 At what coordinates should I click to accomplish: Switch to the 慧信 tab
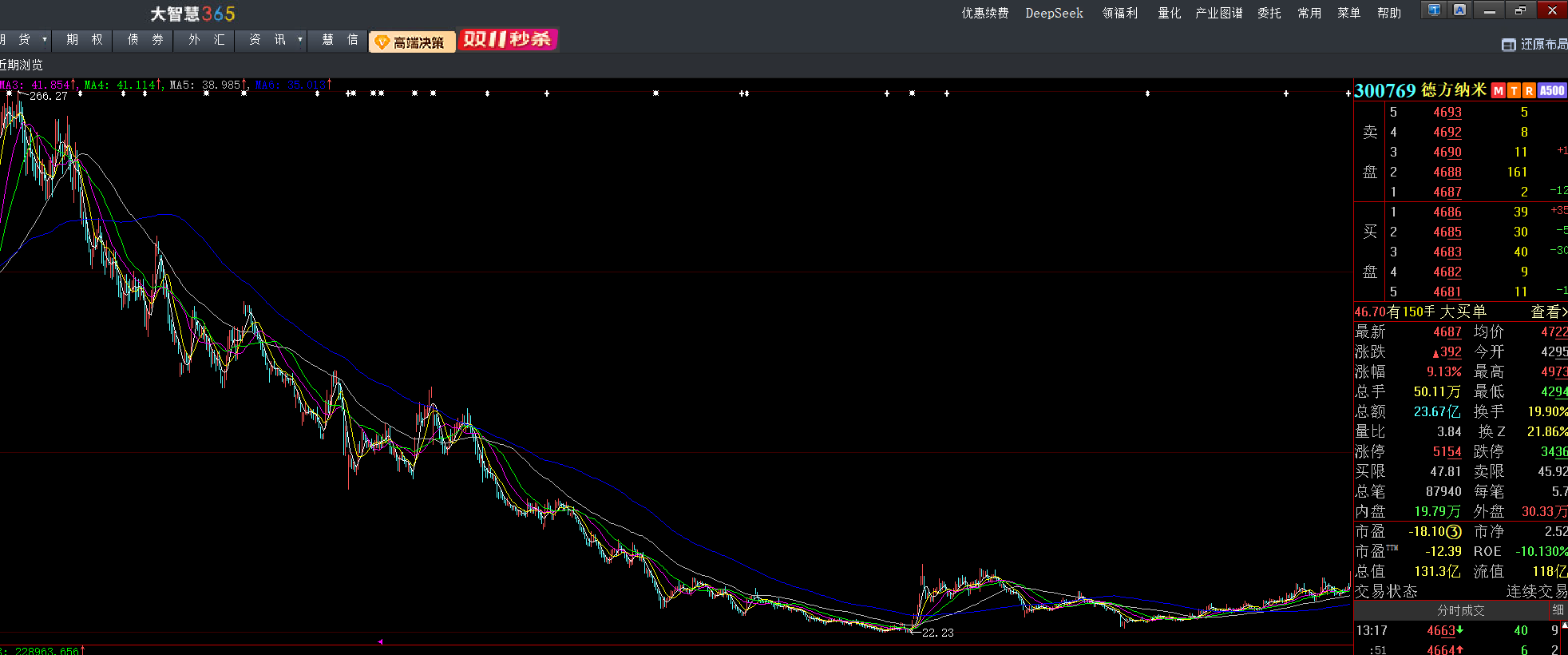pos(339,39)
